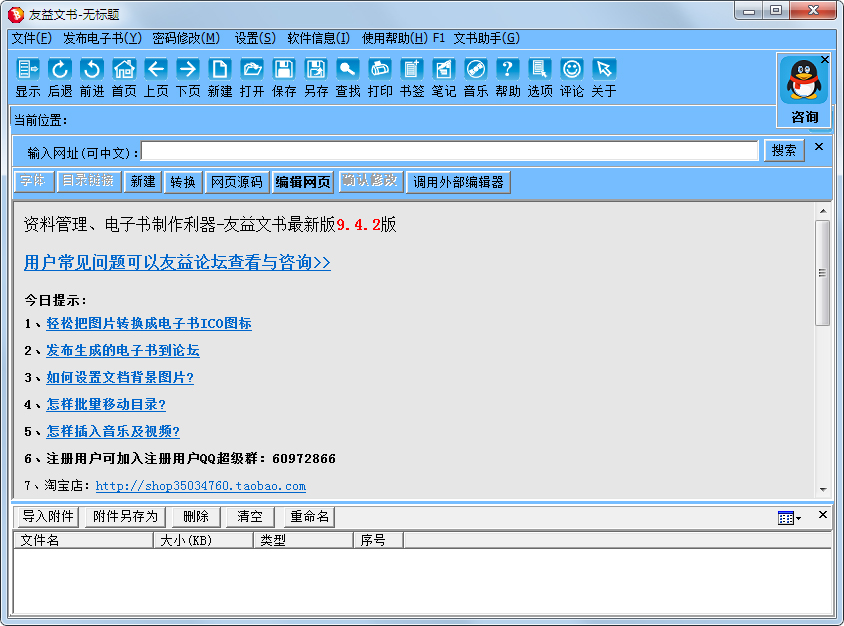Focus the 输入网址 URL input field

click(449, 151)
